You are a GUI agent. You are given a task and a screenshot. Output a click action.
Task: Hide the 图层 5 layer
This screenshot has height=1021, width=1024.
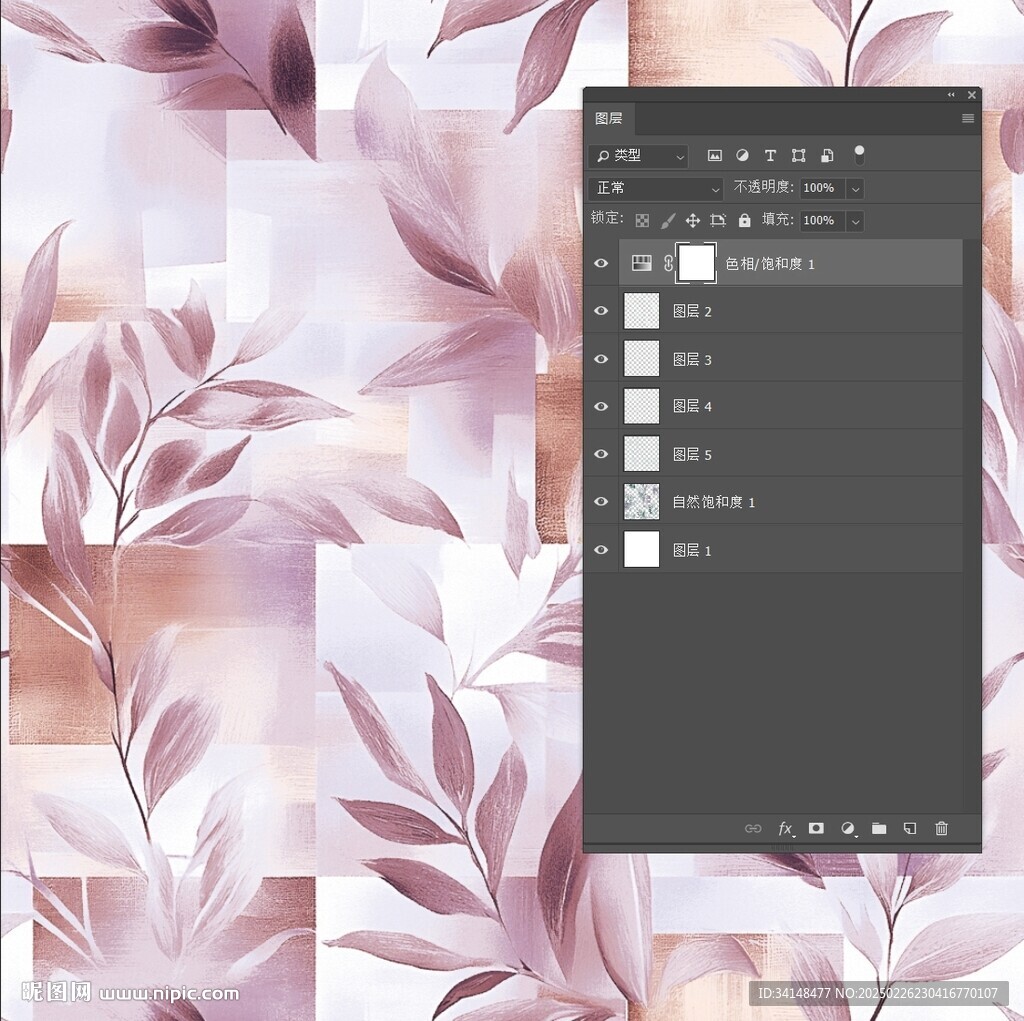coord(601,454)
